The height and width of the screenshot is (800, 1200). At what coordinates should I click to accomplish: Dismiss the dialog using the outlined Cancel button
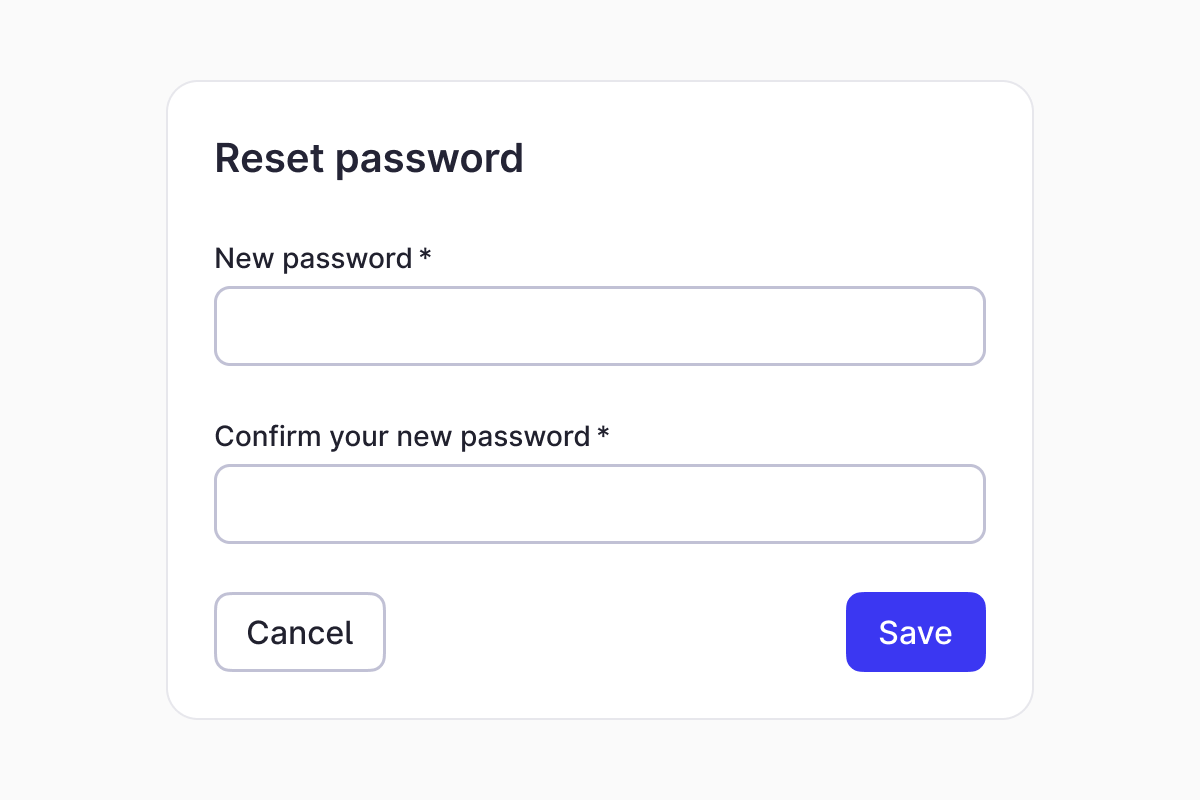click(x=300, y=632)
